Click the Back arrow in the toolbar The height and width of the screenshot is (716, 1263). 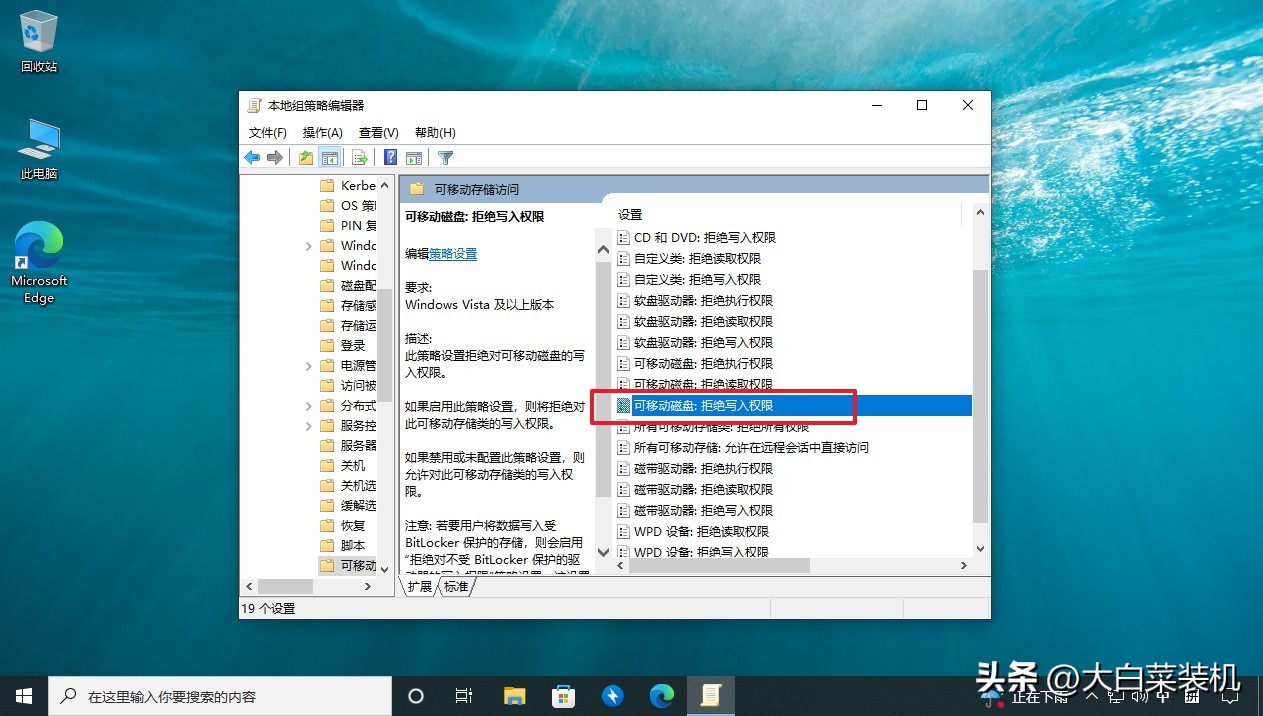pos(252,158)
